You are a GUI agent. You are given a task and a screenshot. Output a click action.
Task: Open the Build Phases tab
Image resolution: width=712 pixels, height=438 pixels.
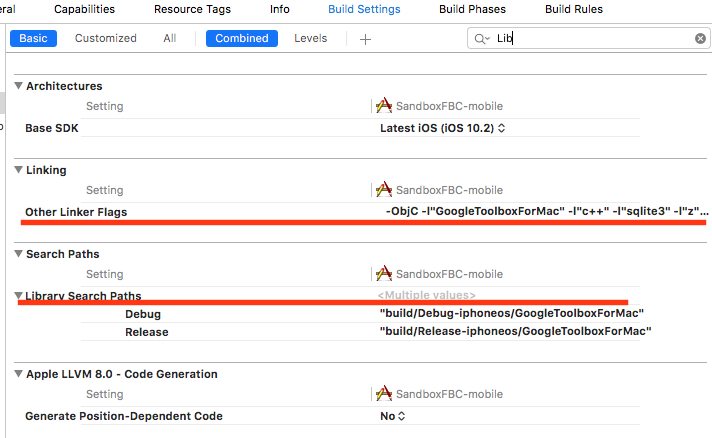click(x=472, y=9)
